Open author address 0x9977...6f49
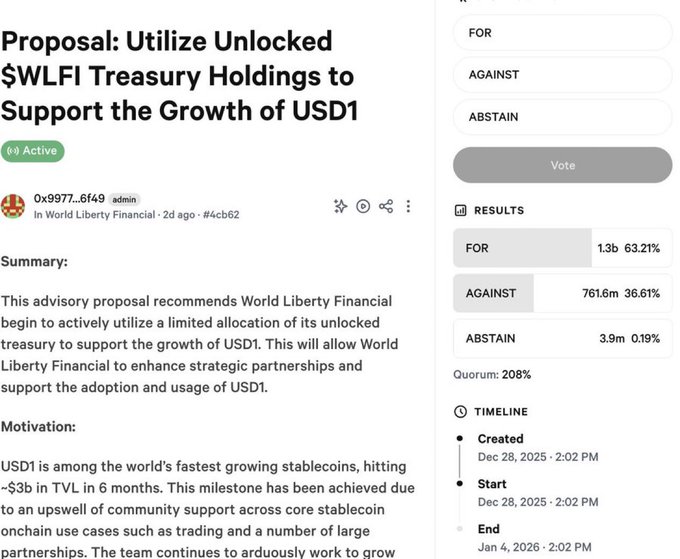The image size is (680, 559). click(68, 198)
